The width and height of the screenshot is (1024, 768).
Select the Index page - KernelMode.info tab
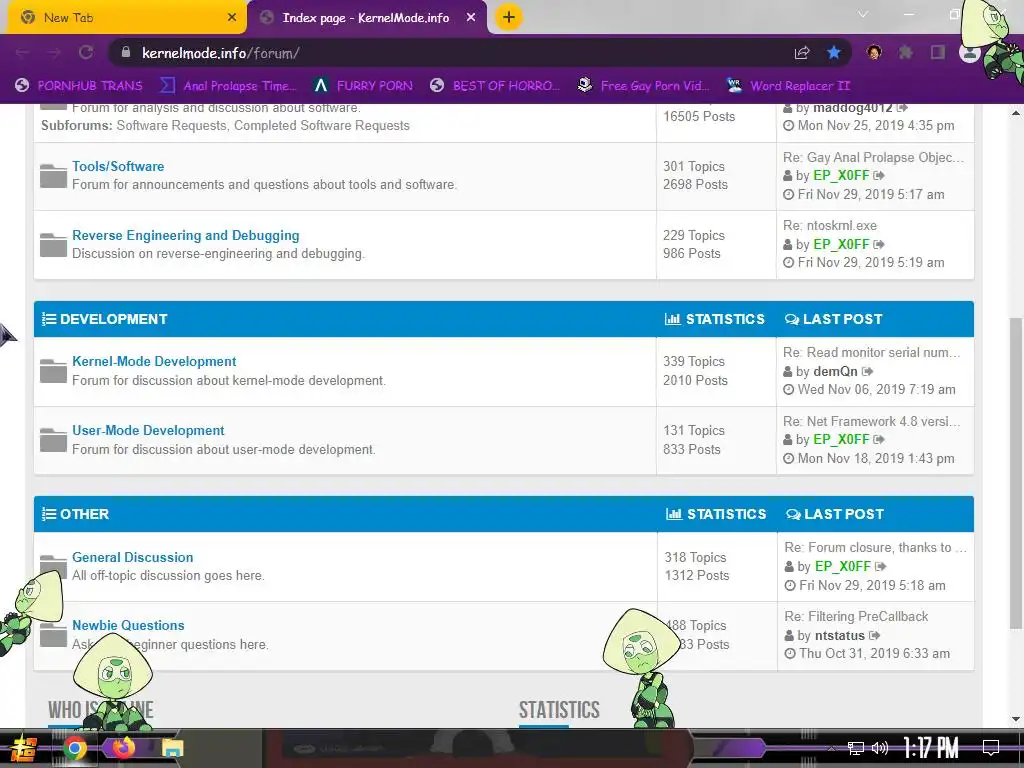(367, 18)
